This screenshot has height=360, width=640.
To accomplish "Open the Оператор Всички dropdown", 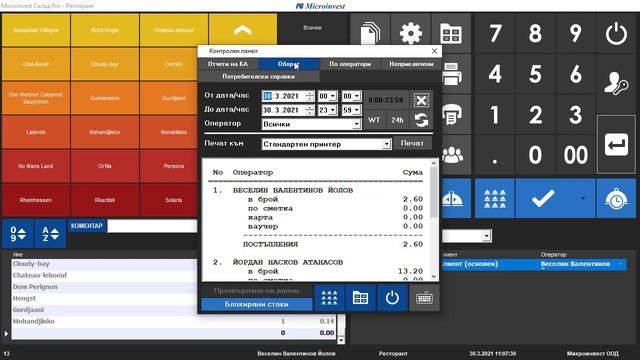I will pyautogui.click(x=356, y=124).
